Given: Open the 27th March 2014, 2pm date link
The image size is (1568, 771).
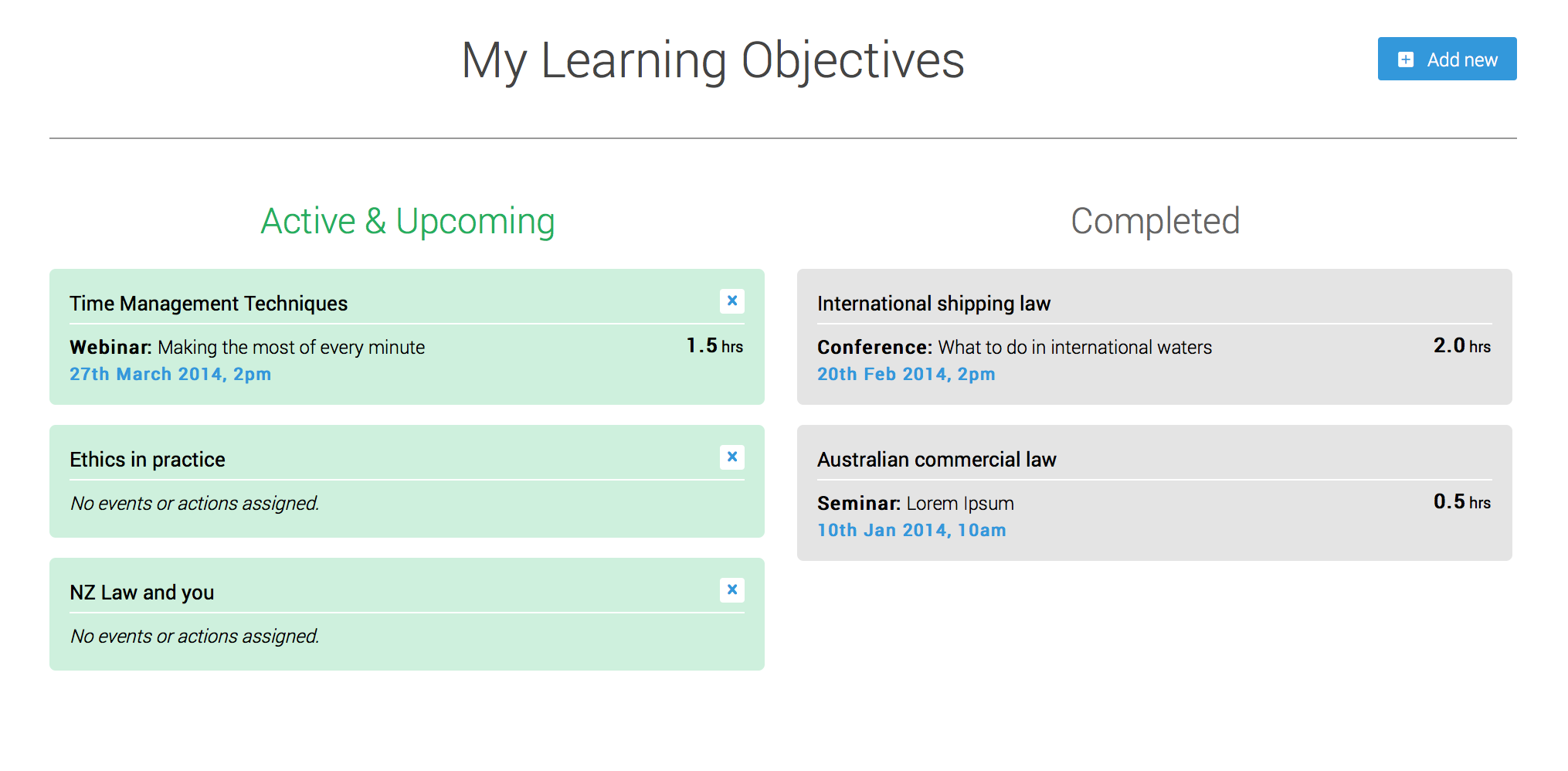Looking at the screenshot, I should pyautogui.click(x=171, y=374).
